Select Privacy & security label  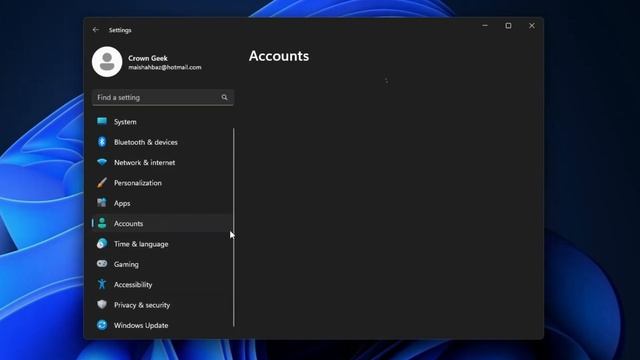[142, 305]
